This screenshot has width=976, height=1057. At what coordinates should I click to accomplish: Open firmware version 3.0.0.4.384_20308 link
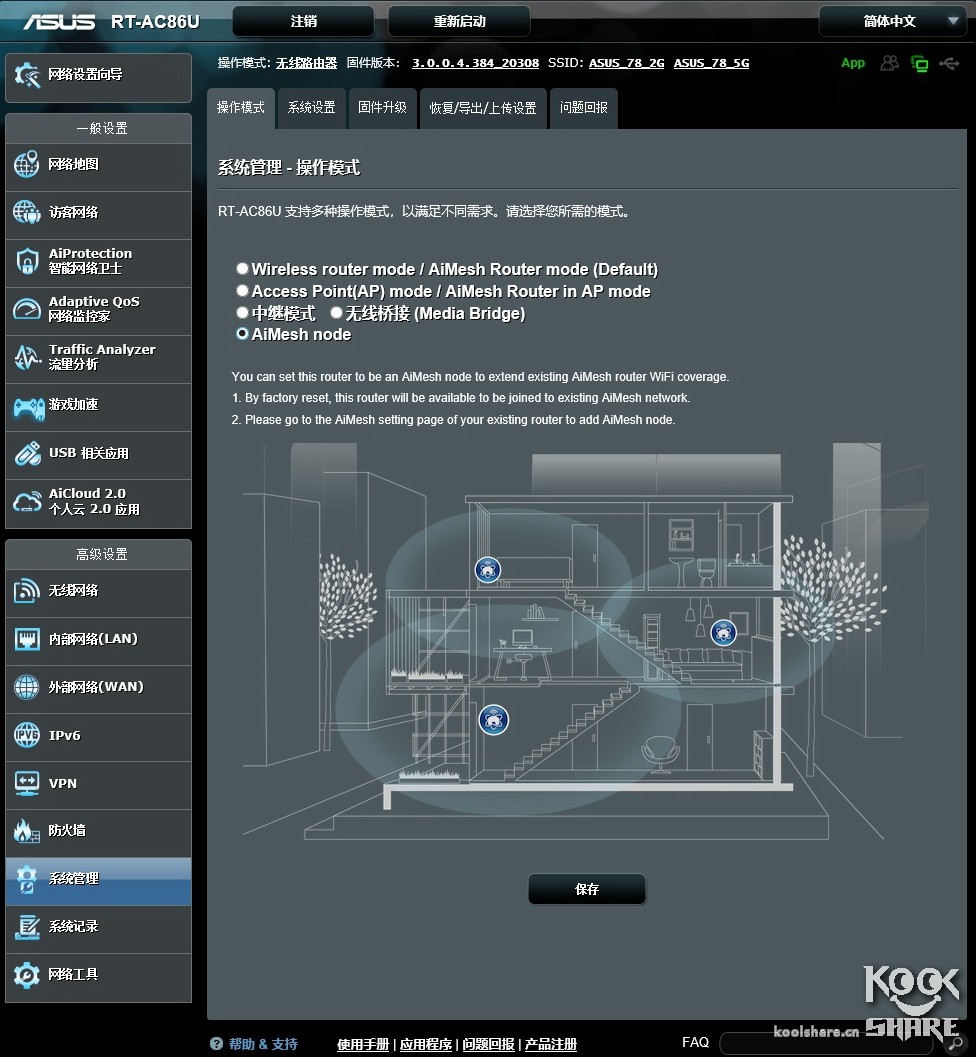pyautogui.click(x=475, y=63)
